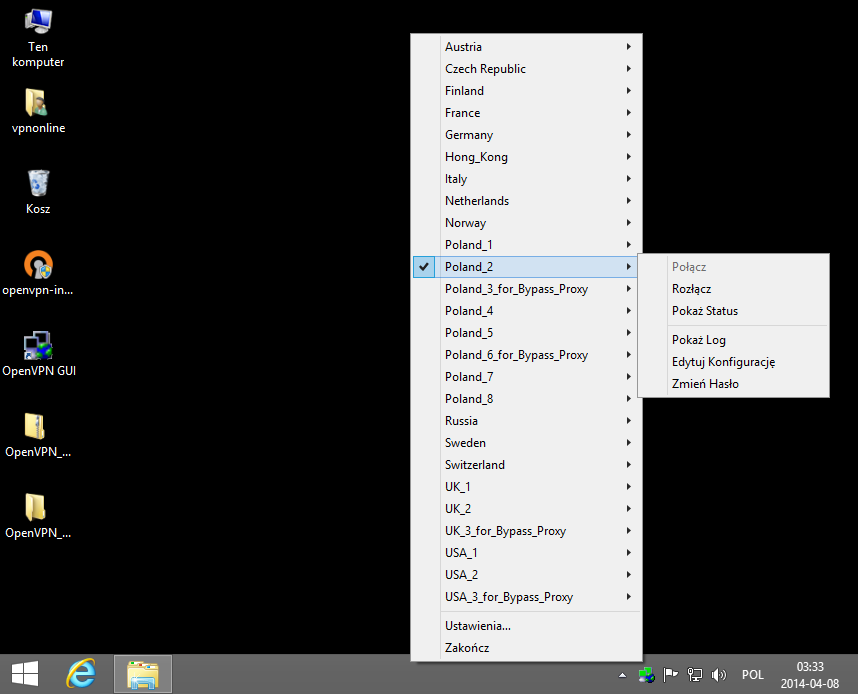Select the Switzerland server entry
This screenshot has height=694, width=858.
click(x=525, y=465)
